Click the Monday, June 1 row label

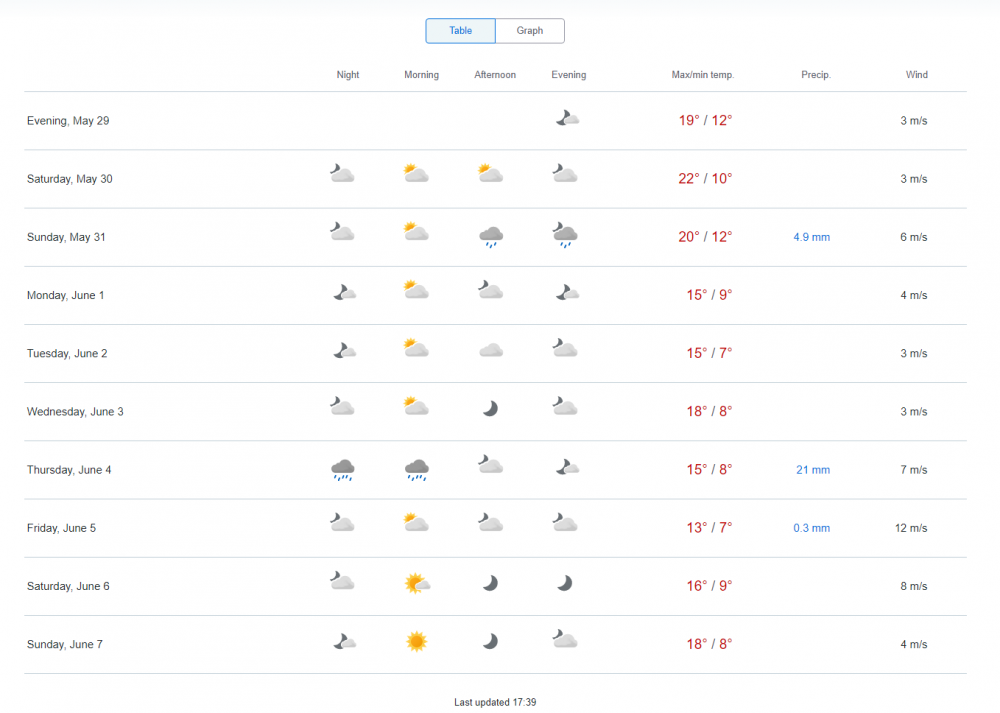tap(65, 295)
